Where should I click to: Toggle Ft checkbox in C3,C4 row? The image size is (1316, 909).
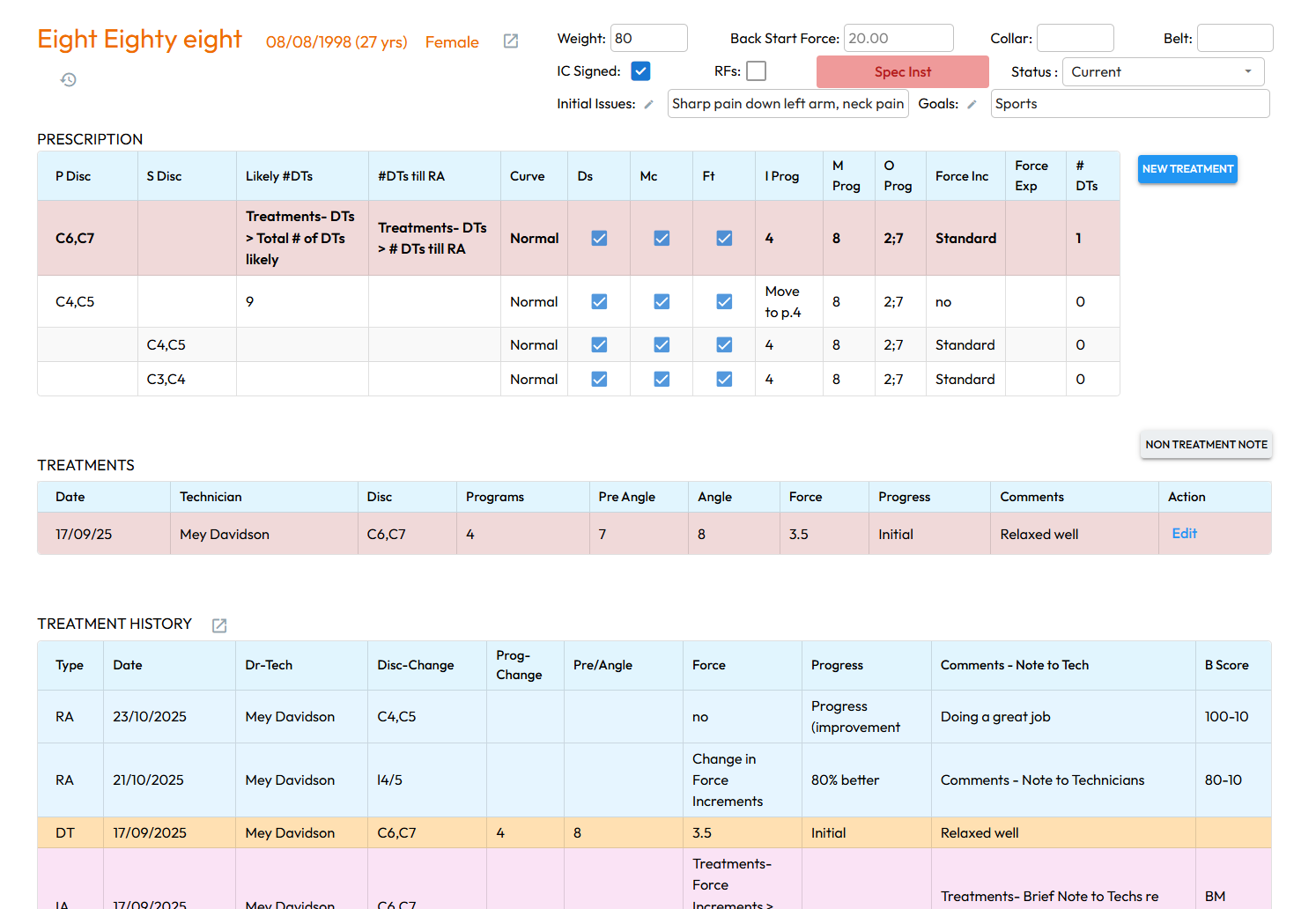coord(725,379)
